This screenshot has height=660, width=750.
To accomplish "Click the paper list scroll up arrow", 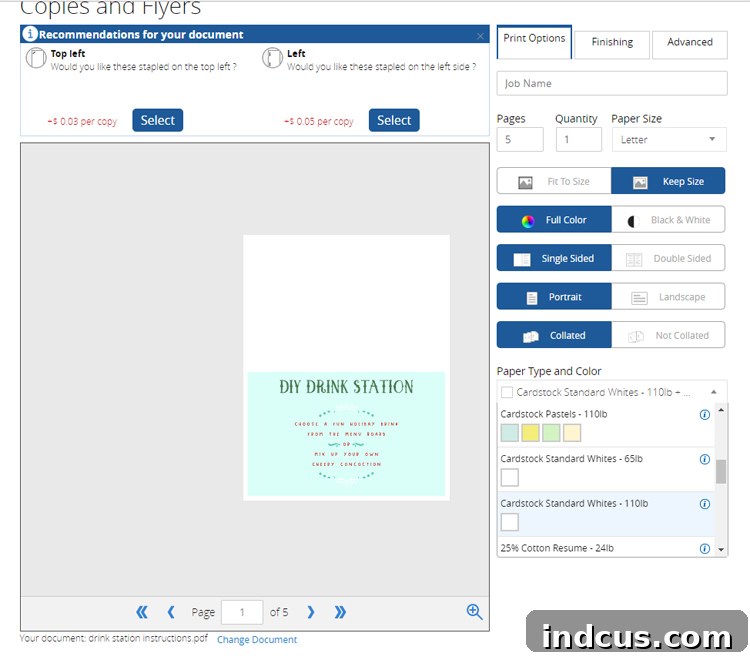I will point(721,410).
